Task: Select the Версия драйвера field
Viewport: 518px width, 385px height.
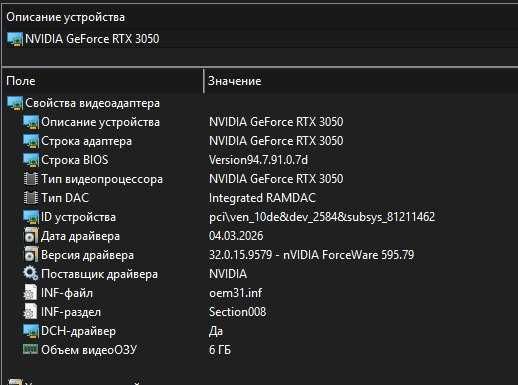Action: (x=87, y=255)
